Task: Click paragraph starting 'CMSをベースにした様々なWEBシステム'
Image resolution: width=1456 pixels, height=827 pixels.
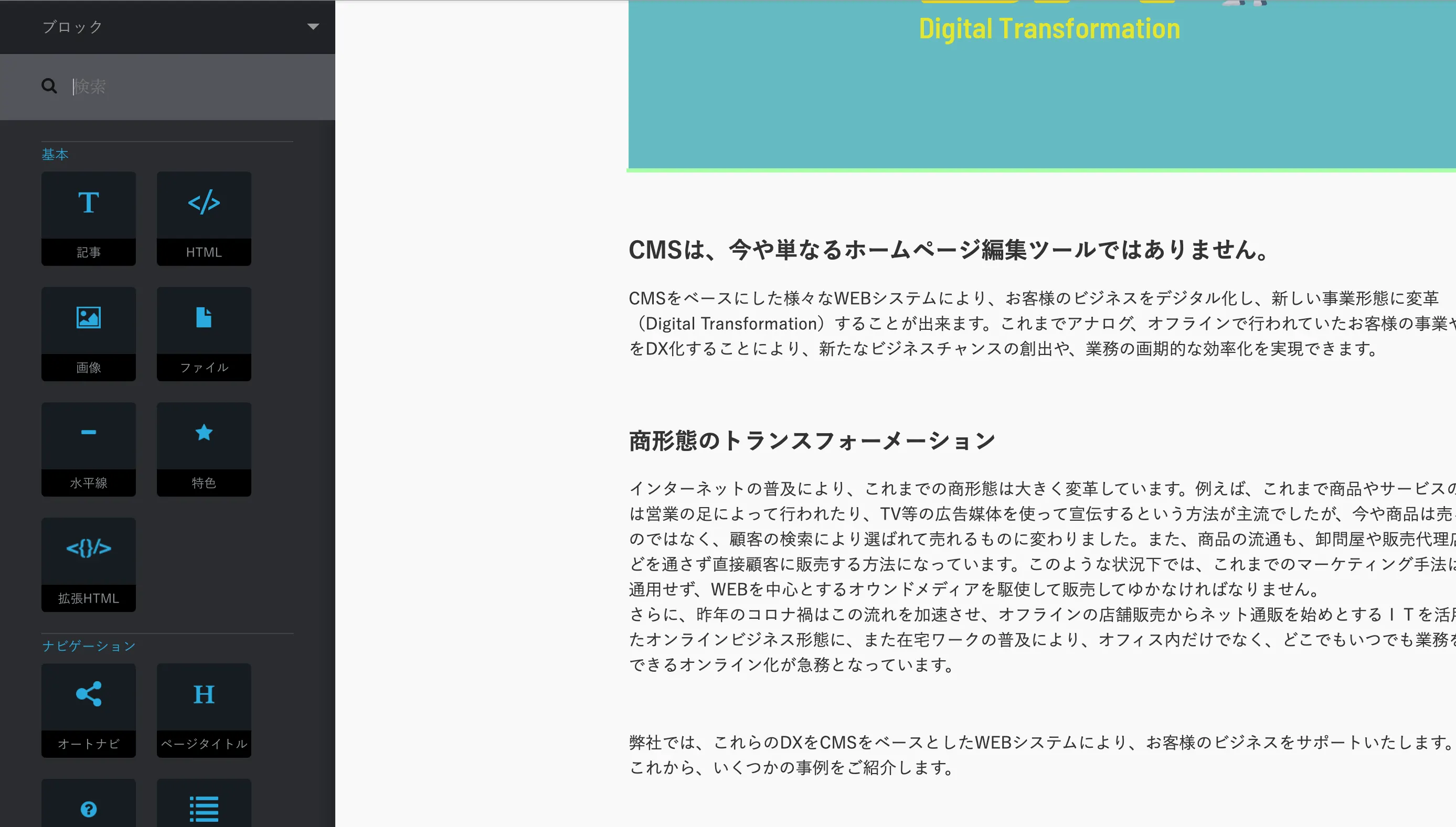Action: 1042,323
